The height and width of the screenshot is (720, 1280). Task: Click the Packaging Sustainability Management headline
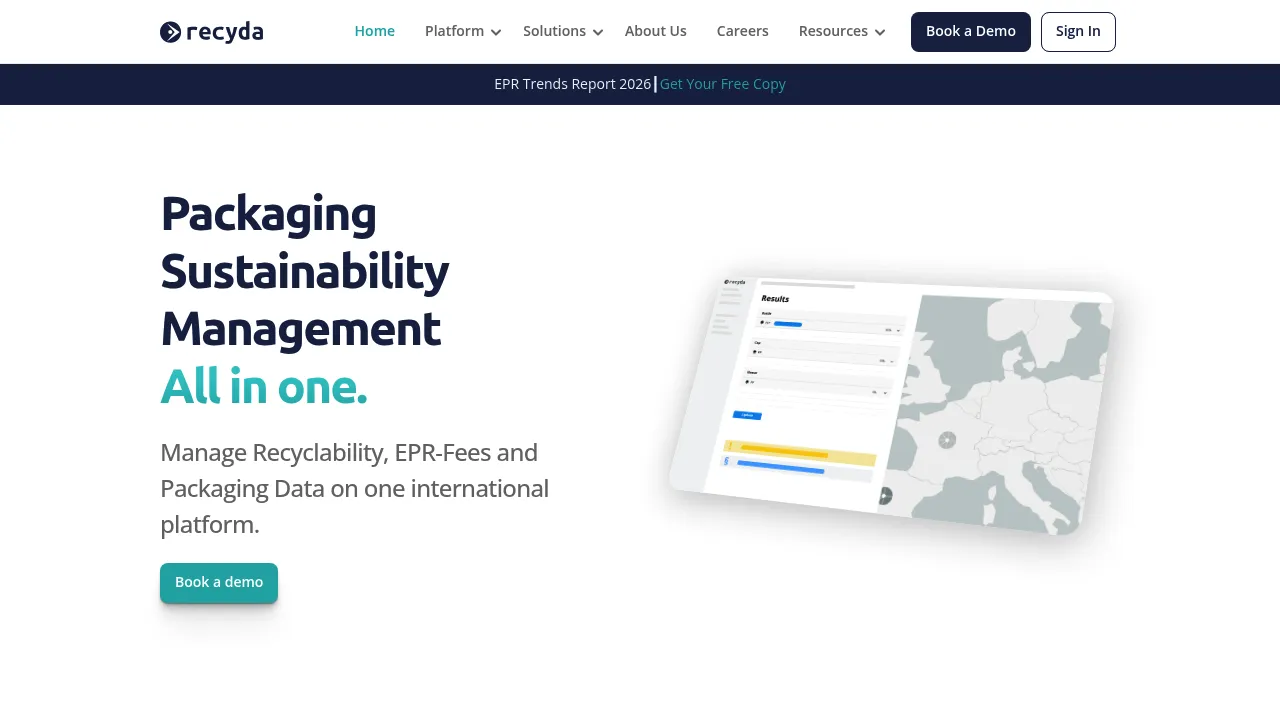click(305, 271)
